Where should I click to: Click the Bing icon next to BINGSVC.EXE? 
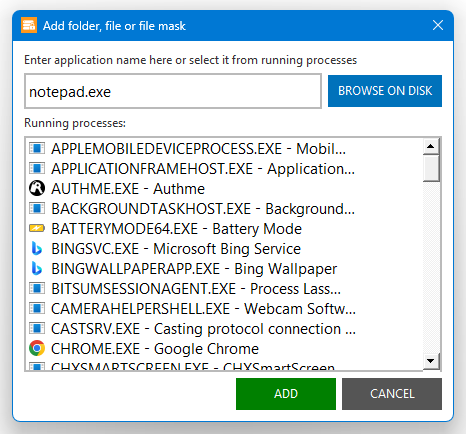37,248
